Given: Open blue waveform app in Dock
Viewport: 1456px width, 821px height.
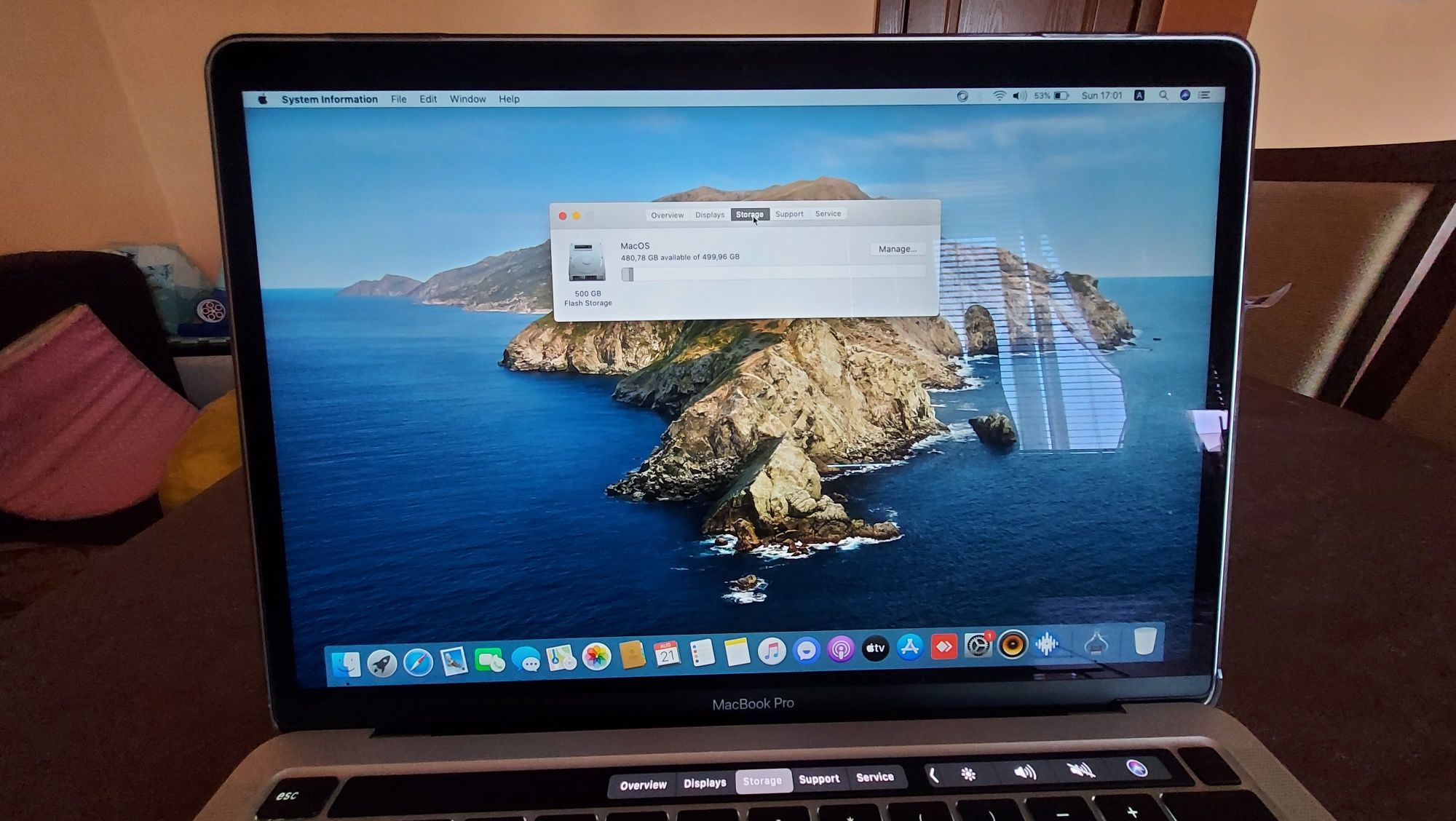Looking at the screenshot, I should (x=1046, y=643).
